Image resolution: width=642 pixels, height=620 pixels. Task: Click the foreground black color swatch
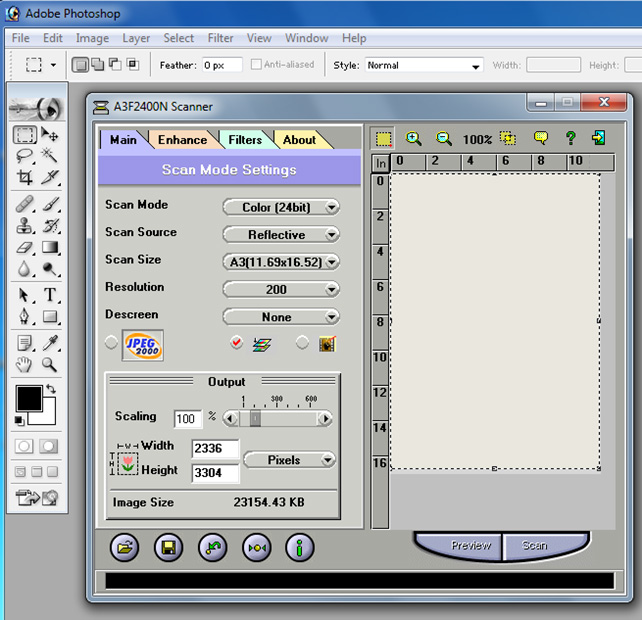[29, 398]
